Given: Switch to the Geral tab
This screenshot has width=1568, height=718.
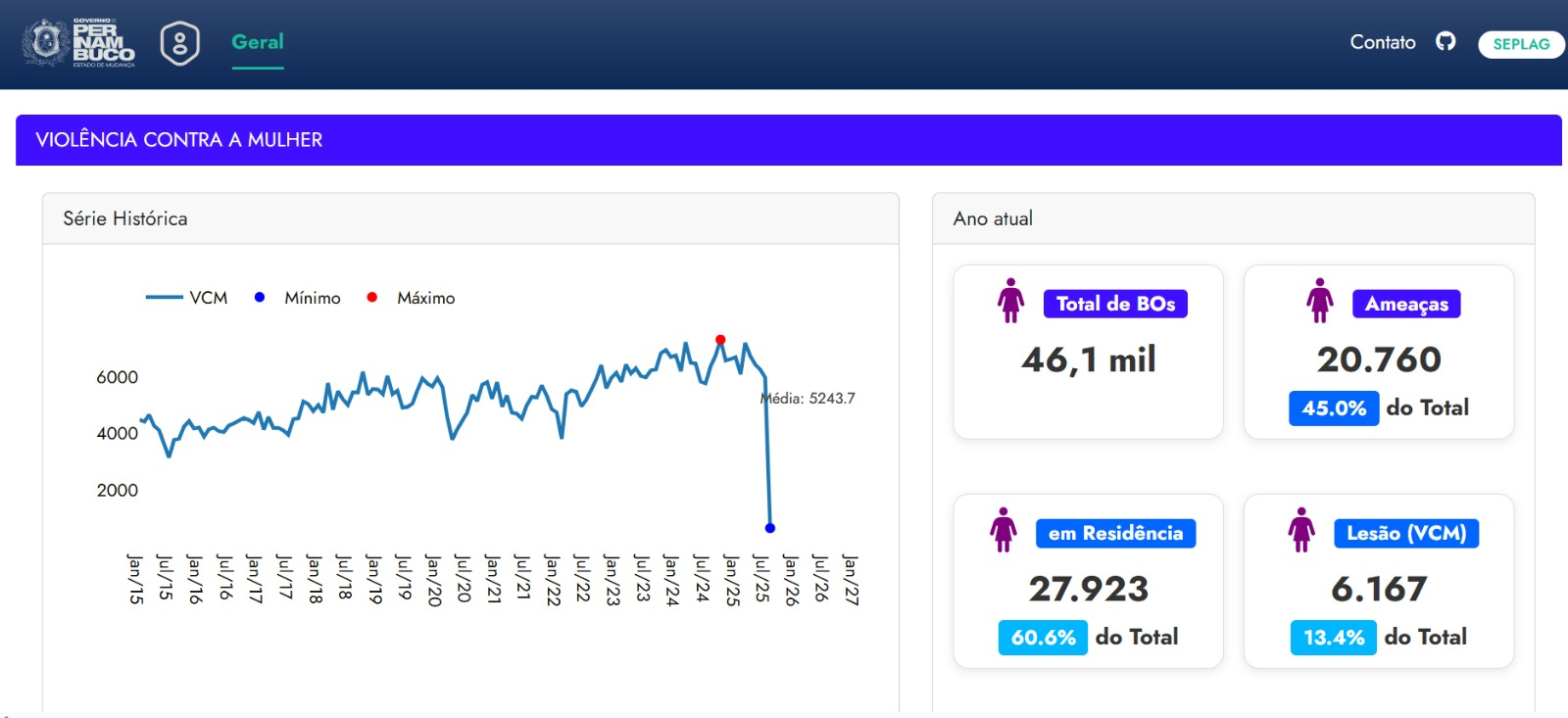Looking at the screenshot, I should pyautogui.click(x=258, y=42).
